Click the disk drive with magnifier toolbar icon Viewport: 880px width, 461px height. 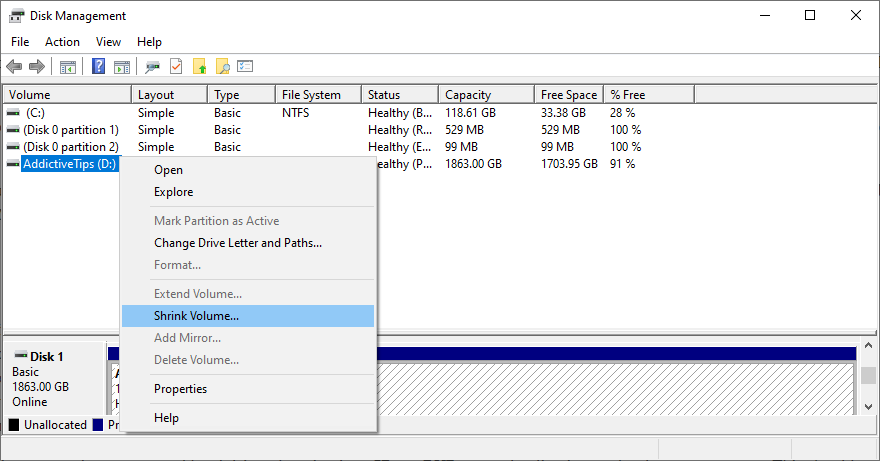click(x=153, y=67)
